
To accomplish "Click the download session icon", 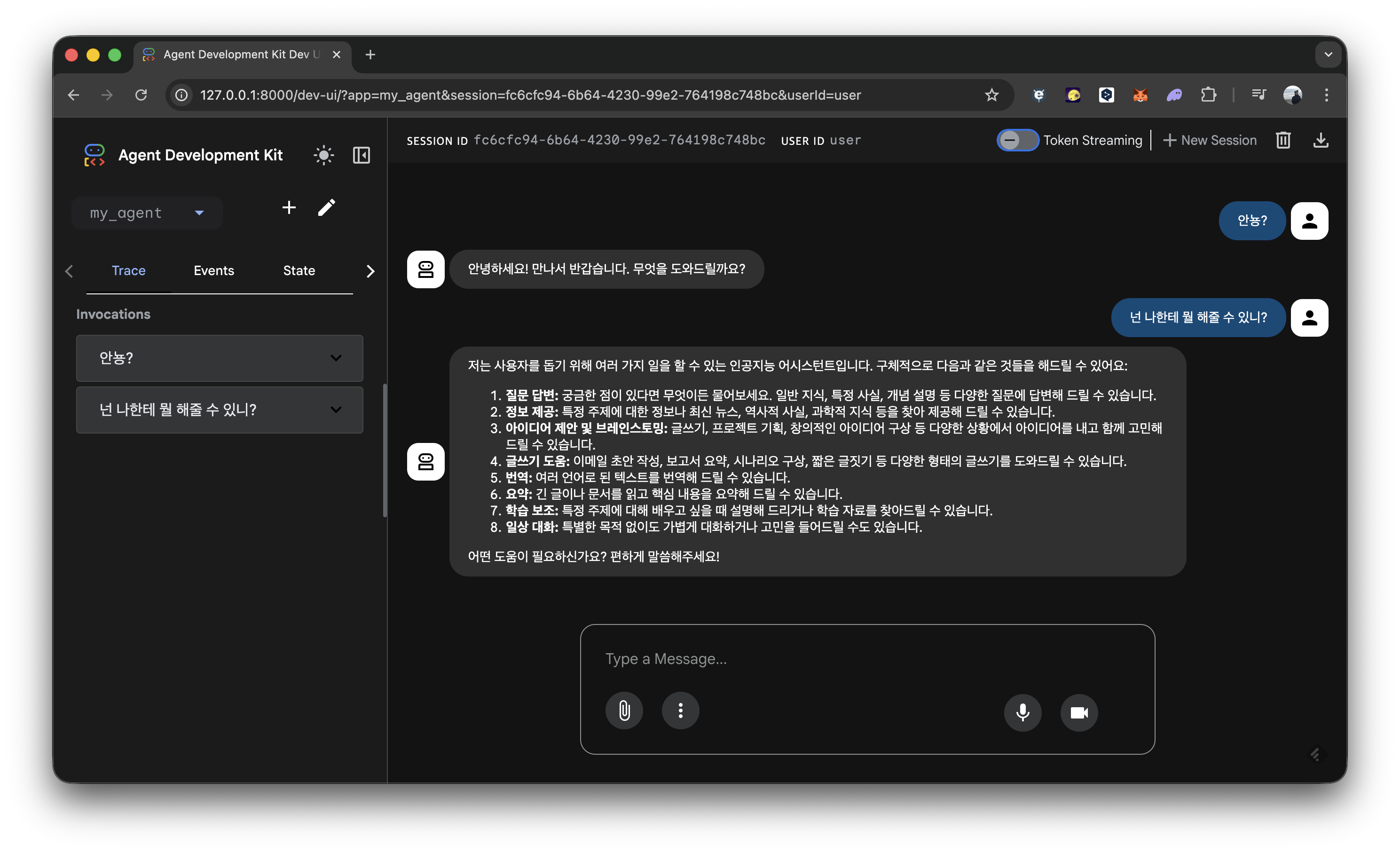I will tap(1321, 141).
